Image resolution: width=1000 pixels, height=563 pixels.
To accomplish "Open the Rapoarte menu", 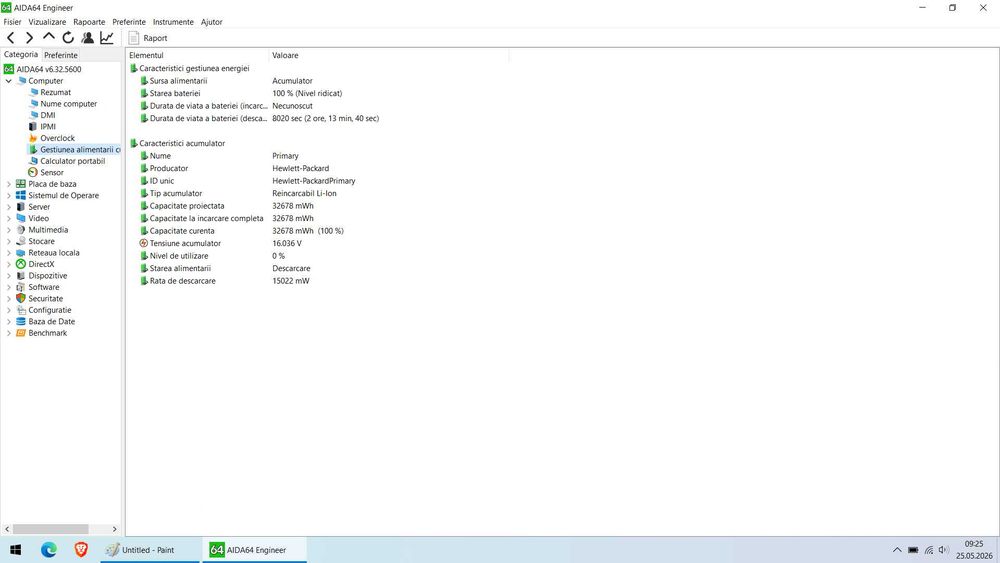I will [89, 22].
